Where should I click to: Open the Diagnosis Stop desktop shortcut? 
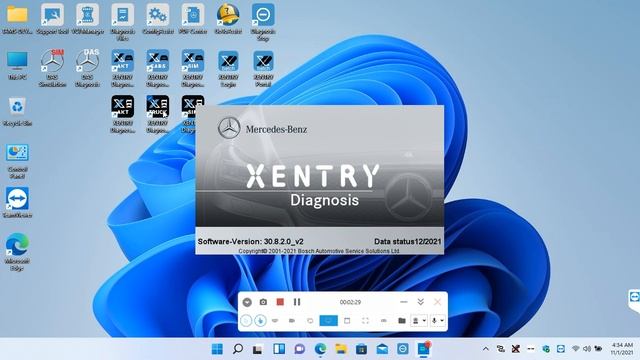(263, 22)
